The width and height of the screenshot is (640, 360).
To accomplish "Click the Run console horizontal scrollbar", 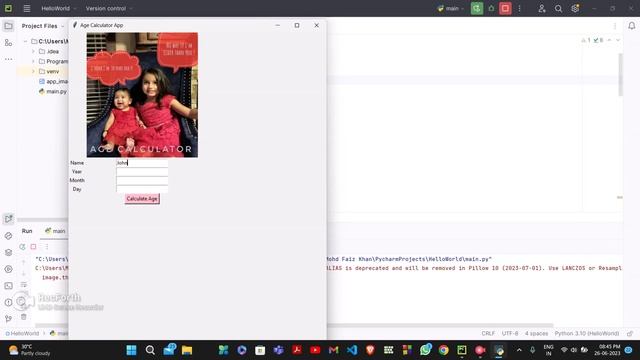I will click(x=294, y=325).
